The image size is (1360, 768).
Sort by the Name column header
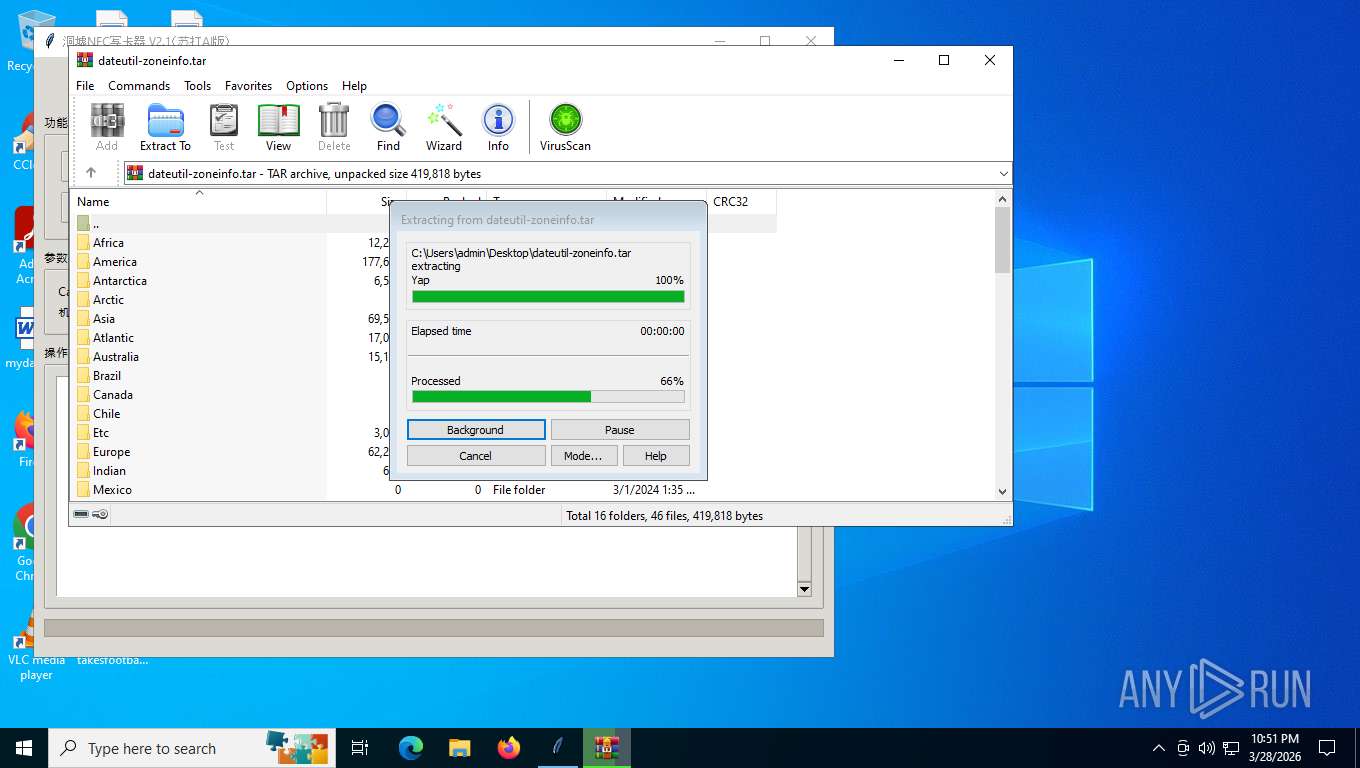(199, 202)
